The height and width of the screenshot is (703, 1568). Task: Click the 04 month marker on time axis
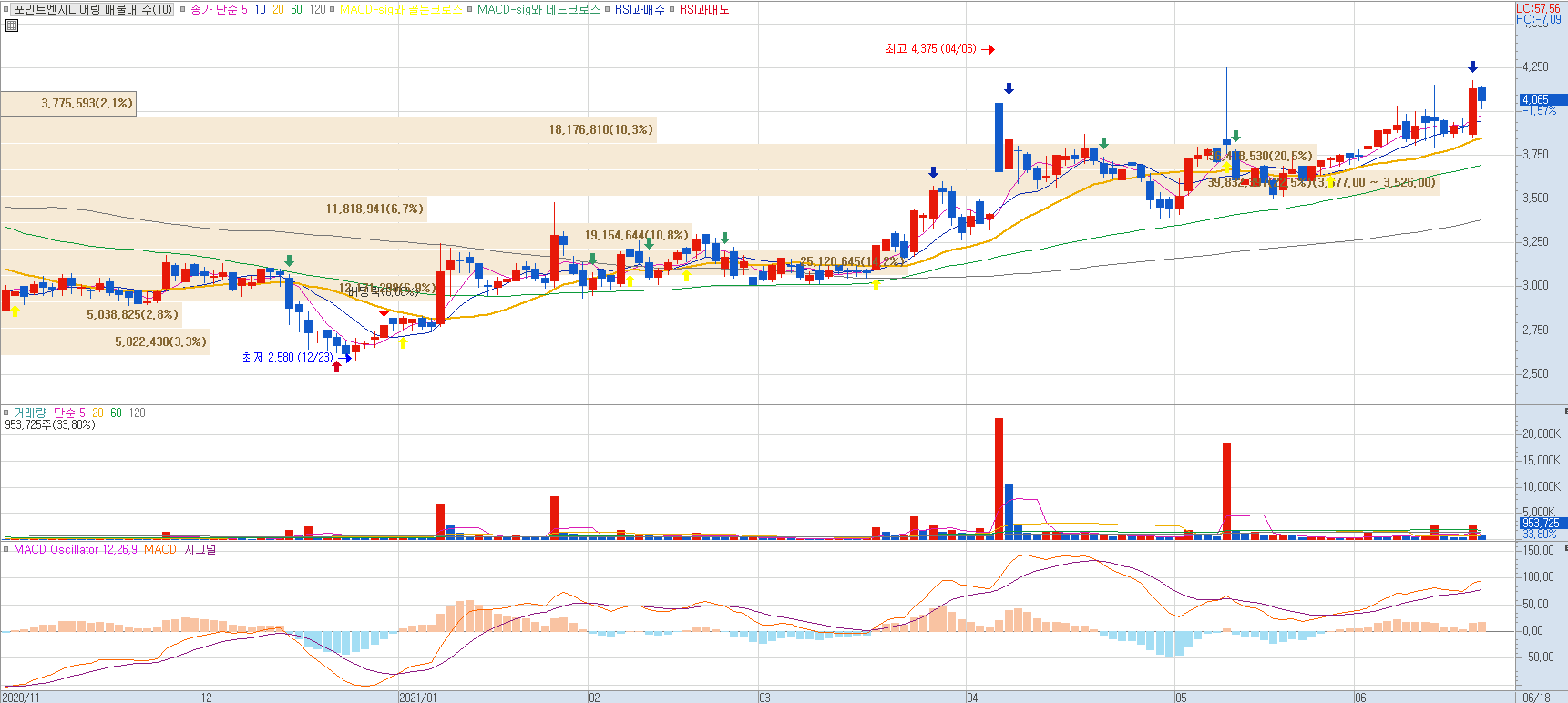click(x=972, y=698)
